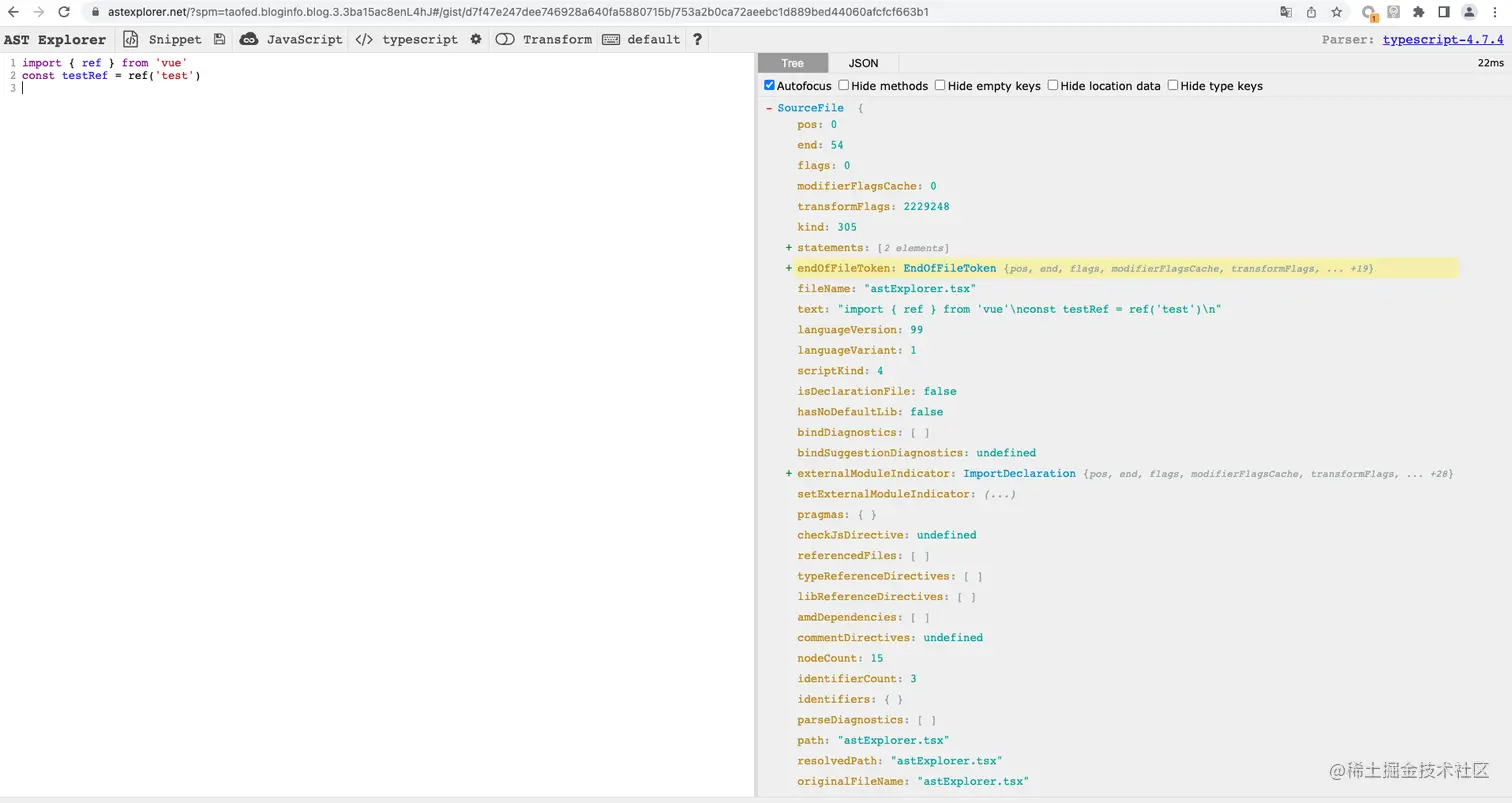Enable Hide empty keys checkbox
Screen dimensions: 1512x803
[940, 85]
